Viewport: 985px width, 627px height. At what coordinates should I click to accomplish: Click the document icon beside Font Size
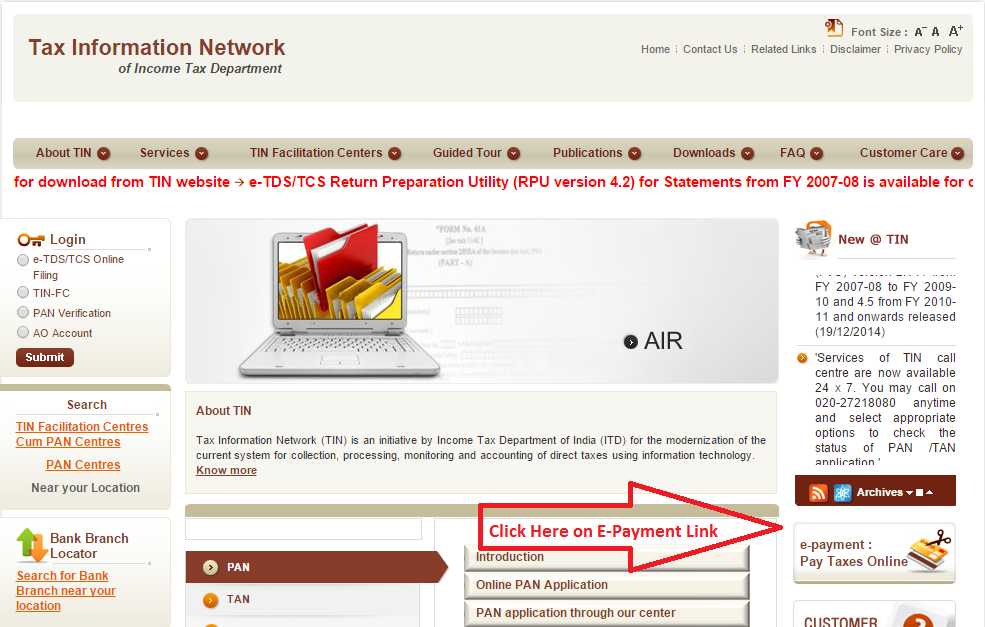click(834, 28)
